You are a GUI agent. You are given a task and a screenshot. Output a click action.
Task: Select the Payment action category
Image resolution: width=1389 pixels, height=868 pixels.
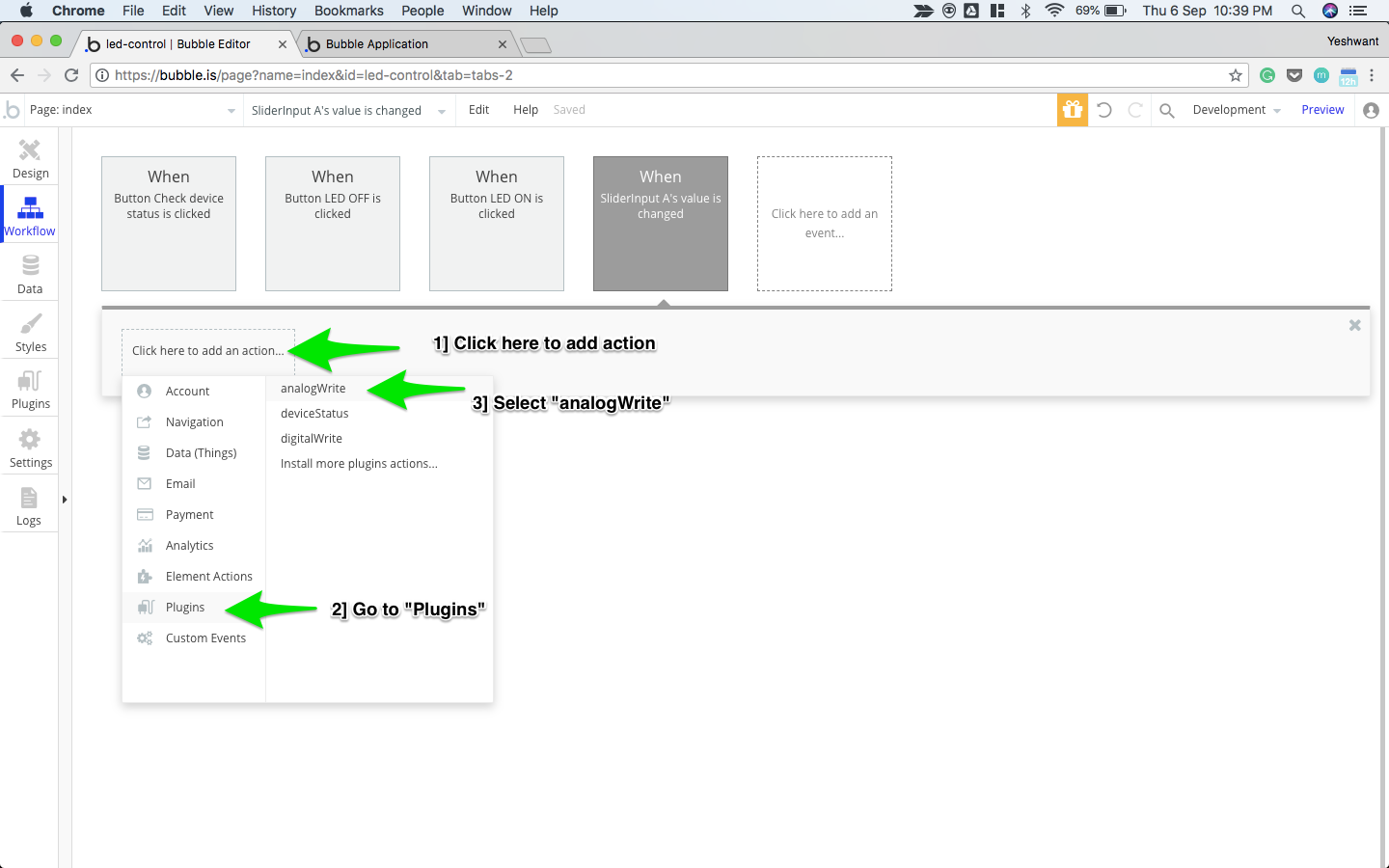point(194,515)
